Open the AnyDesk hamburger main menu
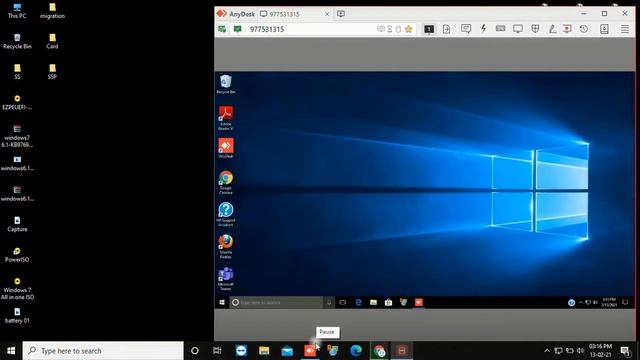This screenshot has width=640, height=360. click(625, 29)
